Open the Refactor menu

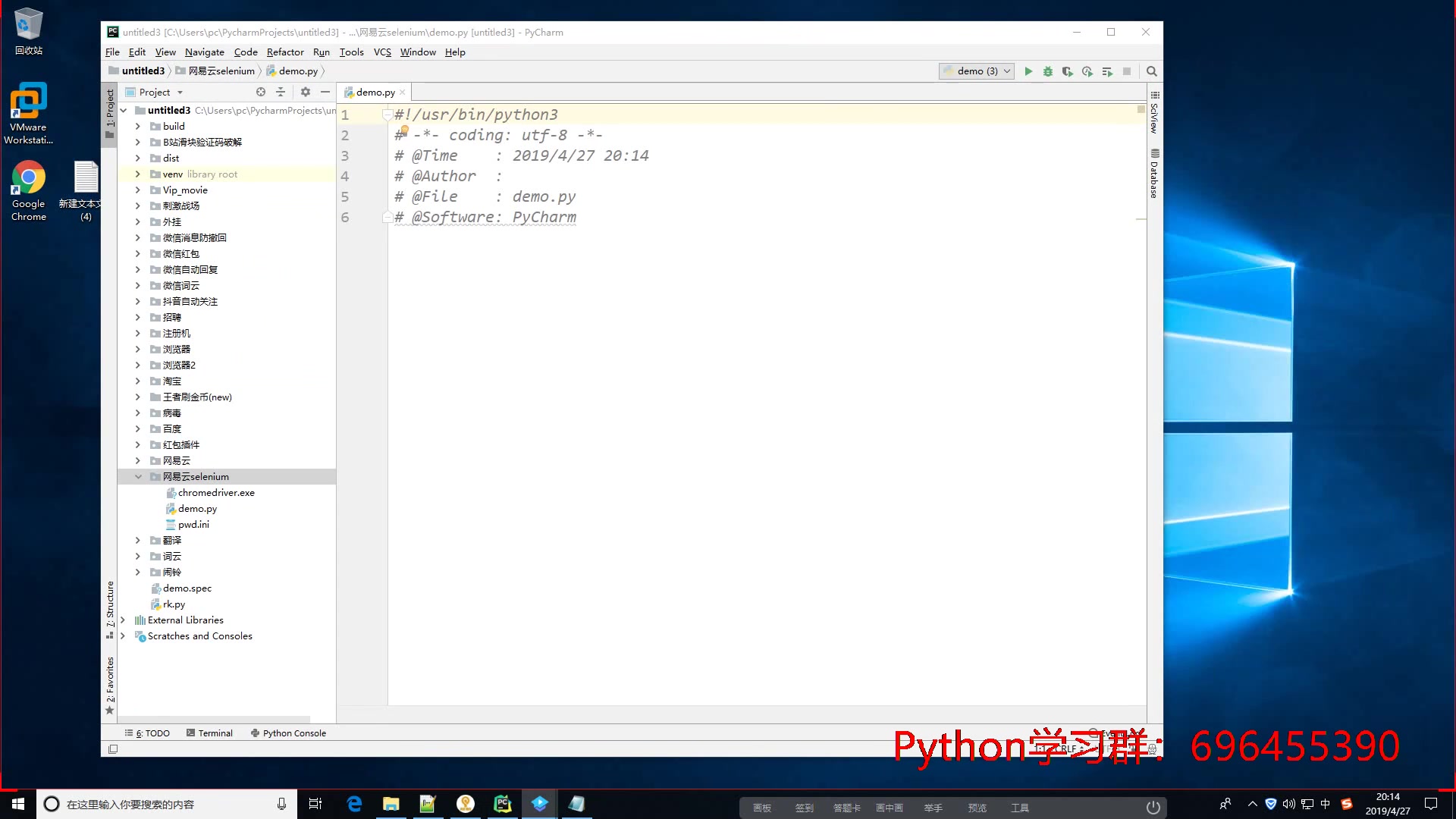[x=285, y=52]
